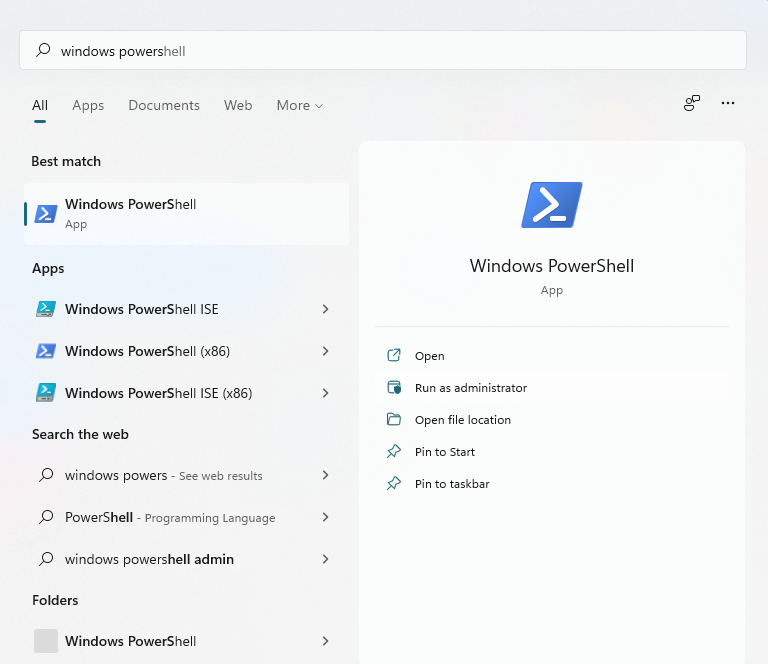Open PowerShell Programming Language web suggestion
The image size is (768, 664).
pyautogui.click(x=187, y=517)
